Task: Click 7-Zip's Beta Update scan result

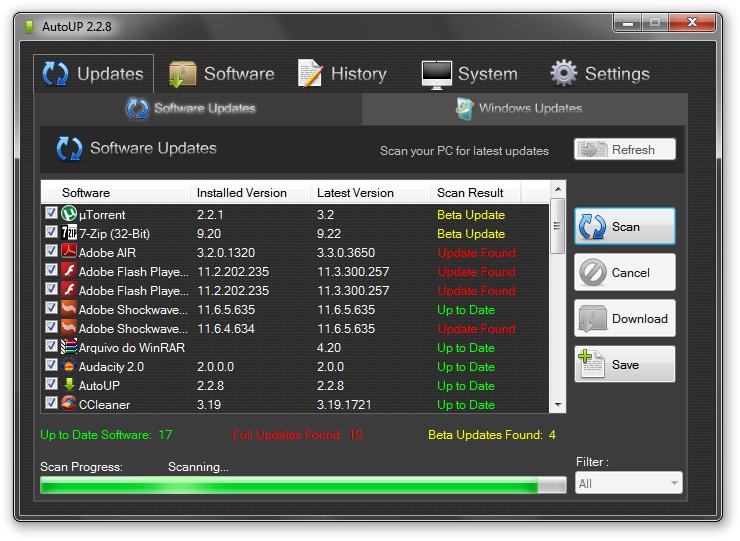Action: (x=471, y=234)
